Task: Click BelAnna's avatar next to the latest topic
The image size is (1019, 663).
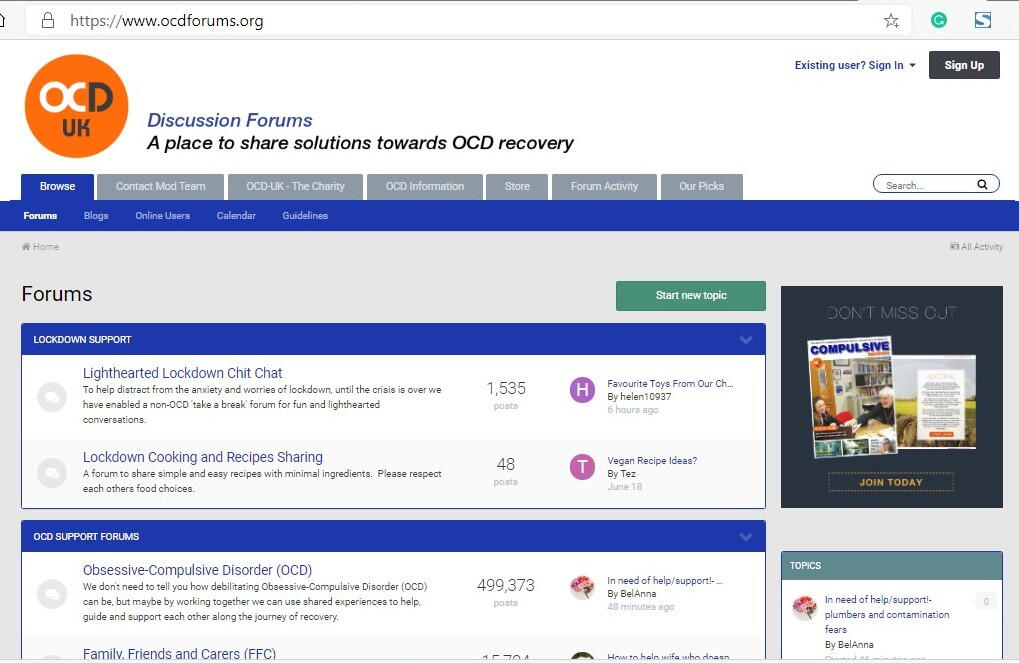Action: (x=582, y=588)
